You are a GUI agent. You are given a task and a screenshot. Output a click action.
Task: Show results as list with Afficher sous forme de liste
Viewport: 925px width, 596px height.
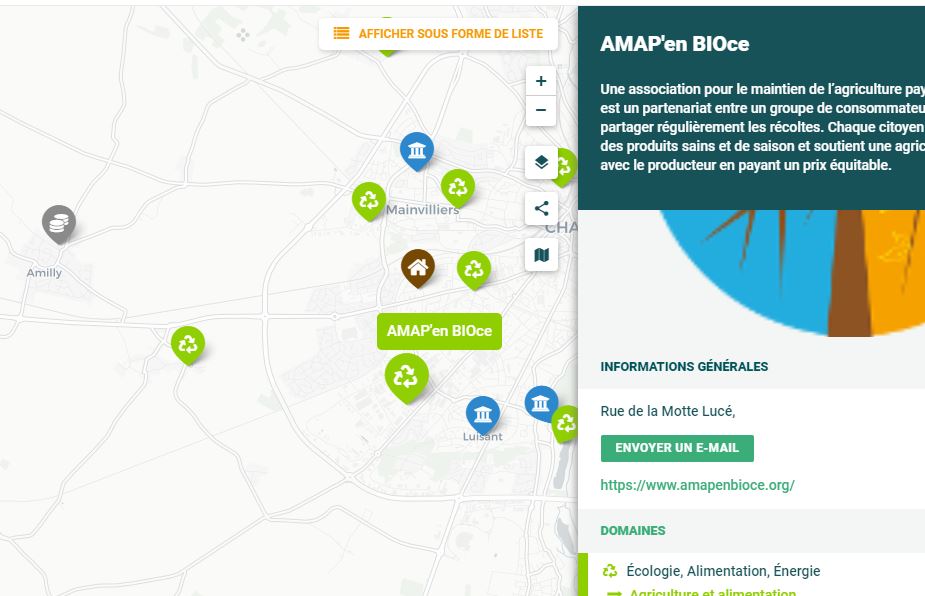coord(438,33)
